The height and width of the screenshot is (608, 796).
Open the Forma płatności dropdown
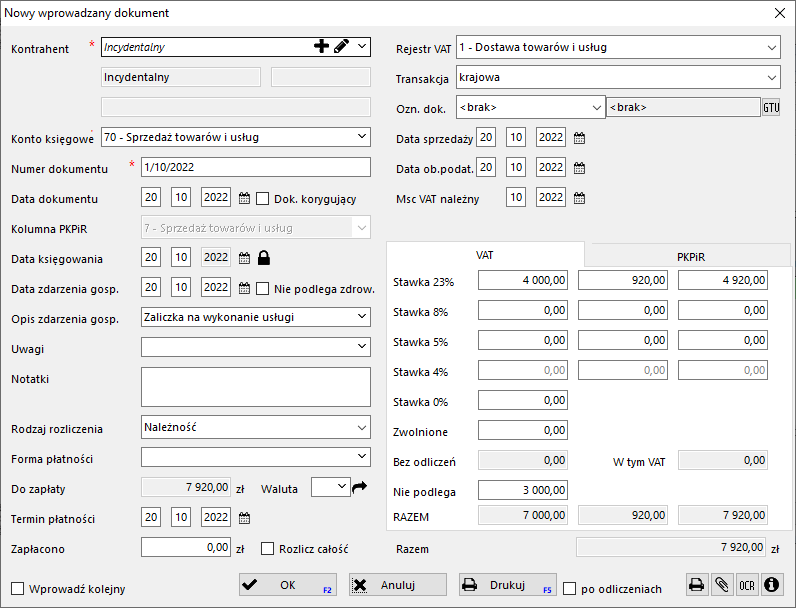(361, 457)
